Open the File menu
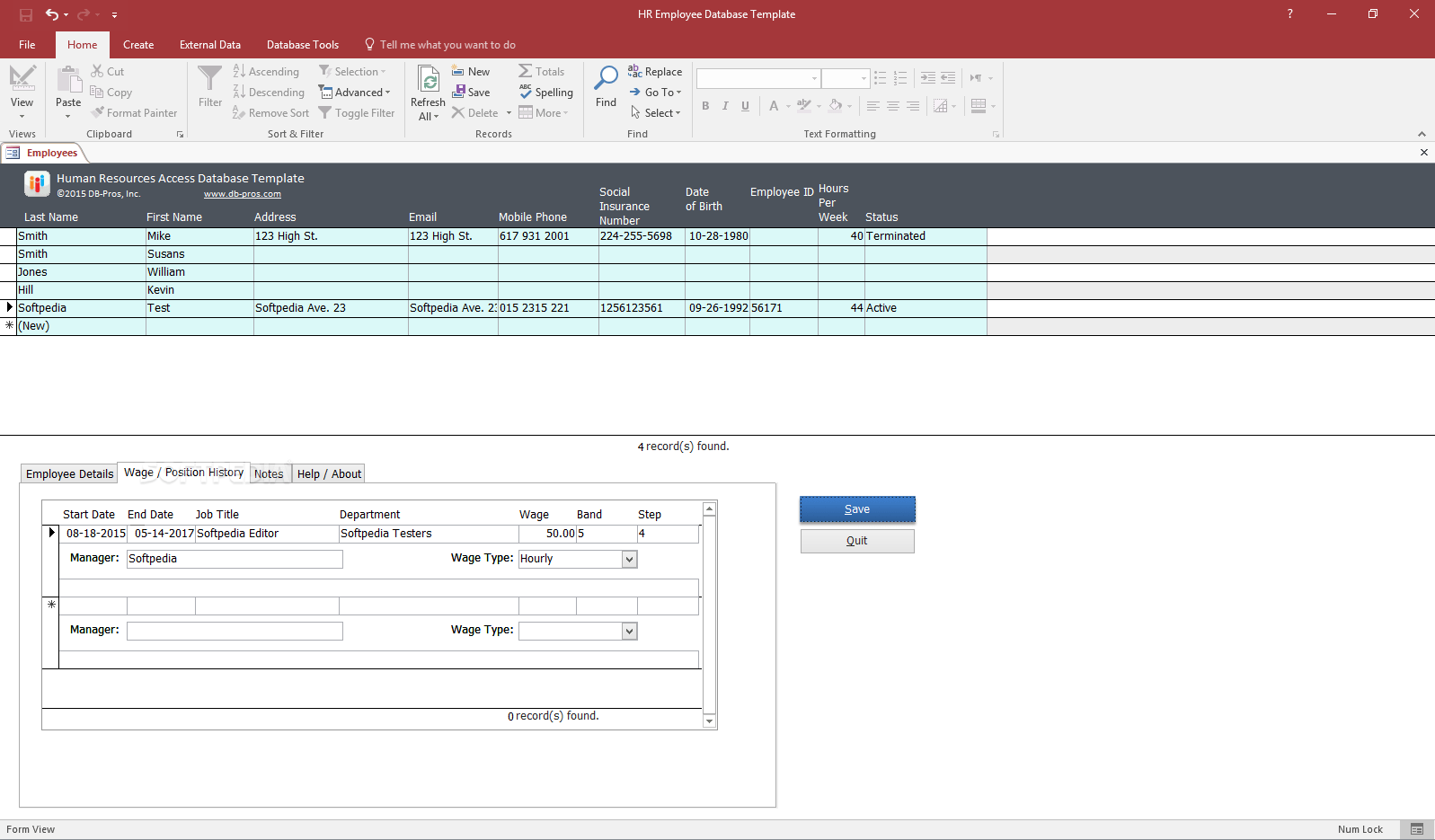Viewport: 1435px width, 840px height. coord(27,45)
